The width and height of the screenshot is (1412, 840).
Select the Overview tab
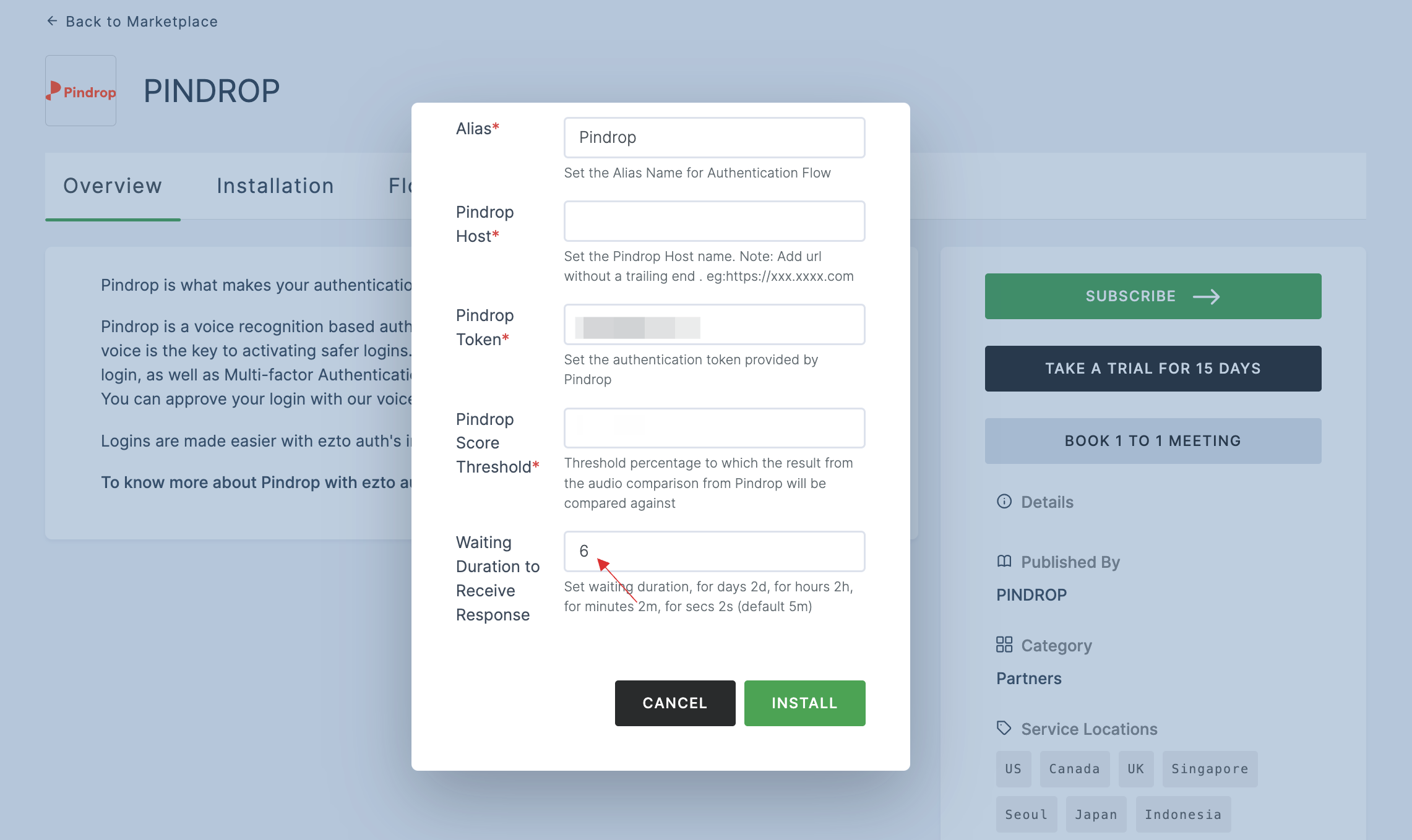[x=112, y=184]
